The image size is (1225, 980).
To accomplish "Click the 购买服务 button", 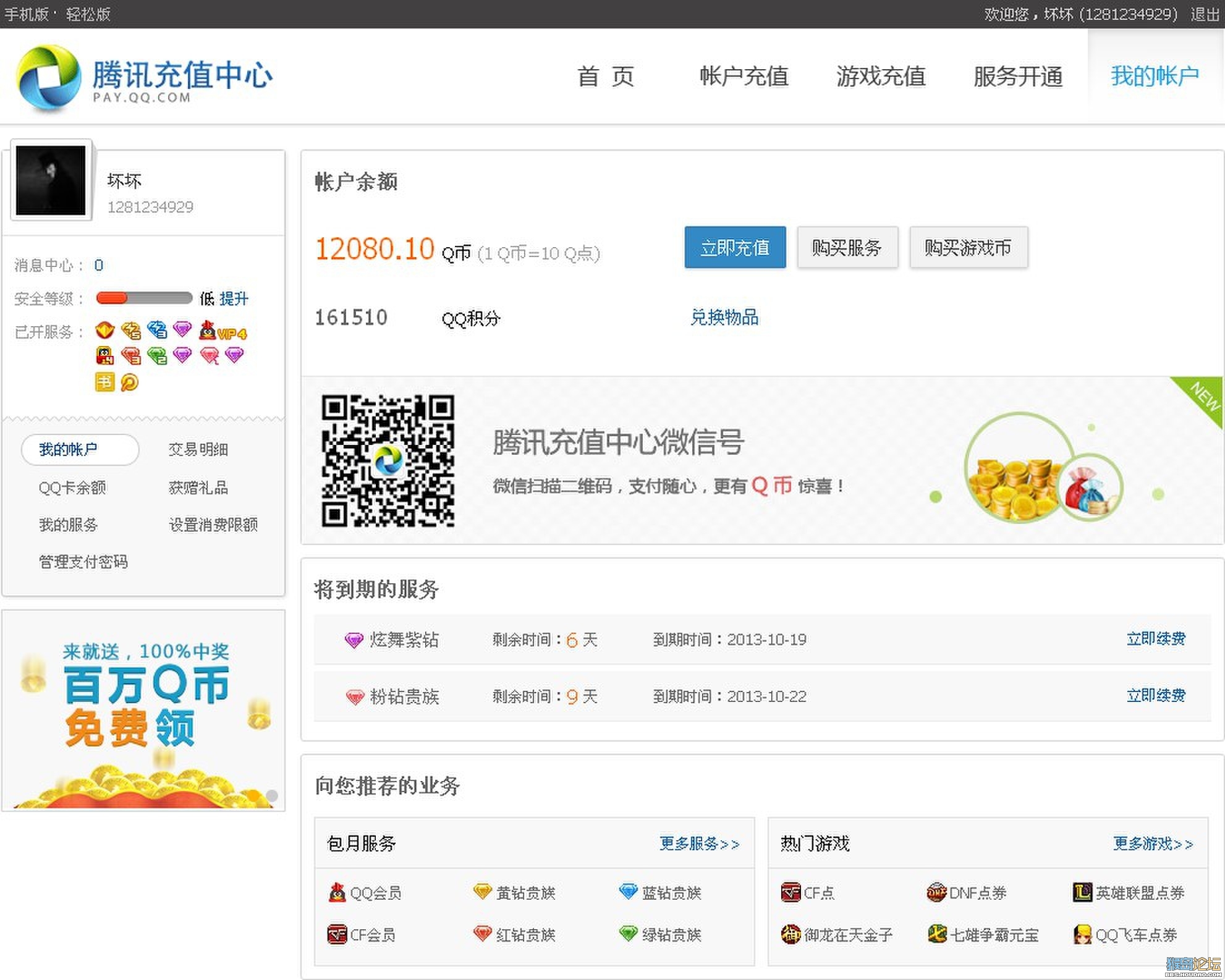I will [847, 247].
